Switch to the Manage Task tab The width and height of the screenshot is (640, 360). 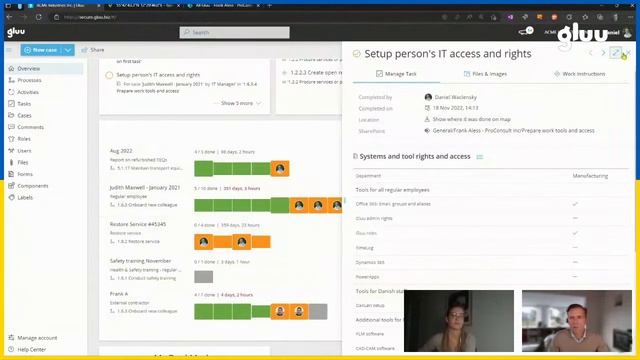pyautogui.click(x=396, y=74)
